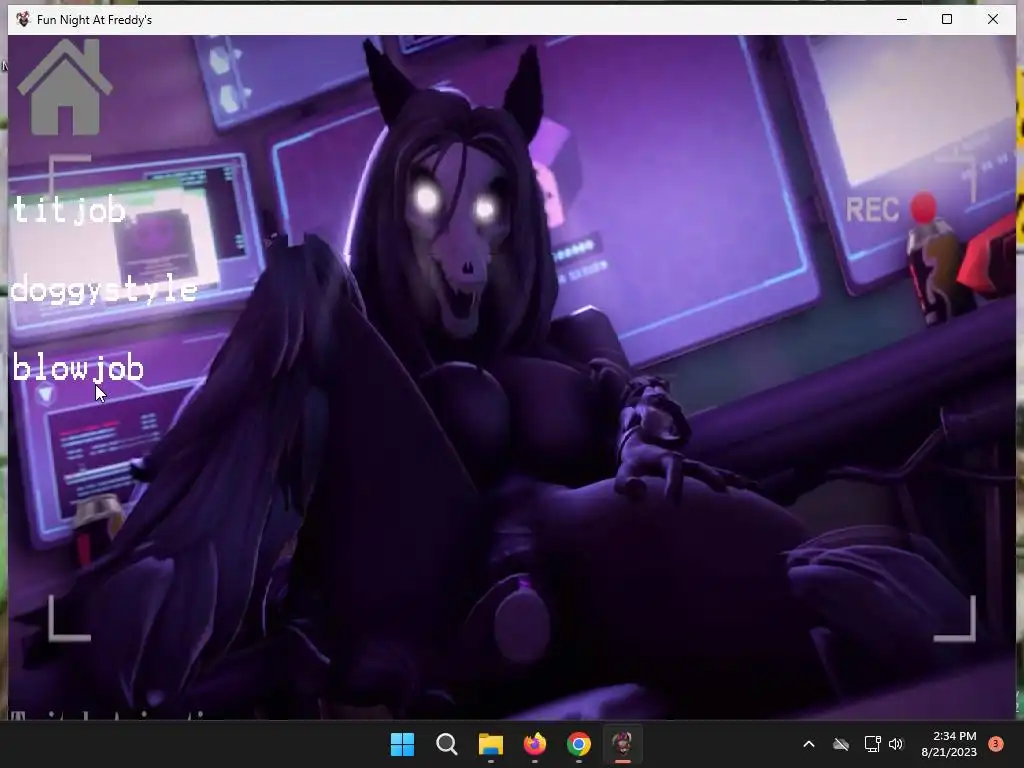Click the Fun Night At Freddy's taskbar icon

pos(622,744)
